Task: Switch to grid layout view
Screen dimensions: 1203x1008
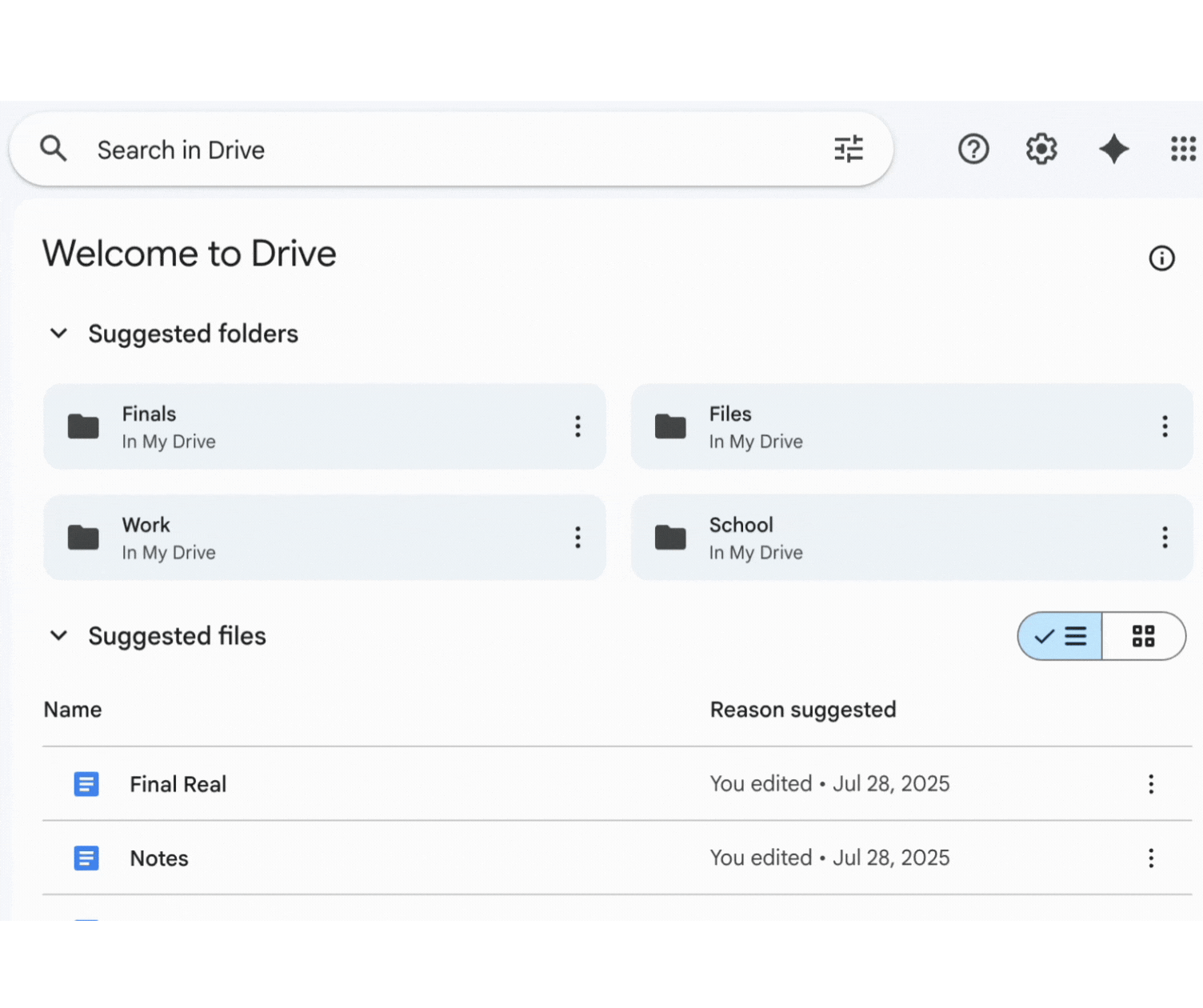Action: [x=1144, y=636]
